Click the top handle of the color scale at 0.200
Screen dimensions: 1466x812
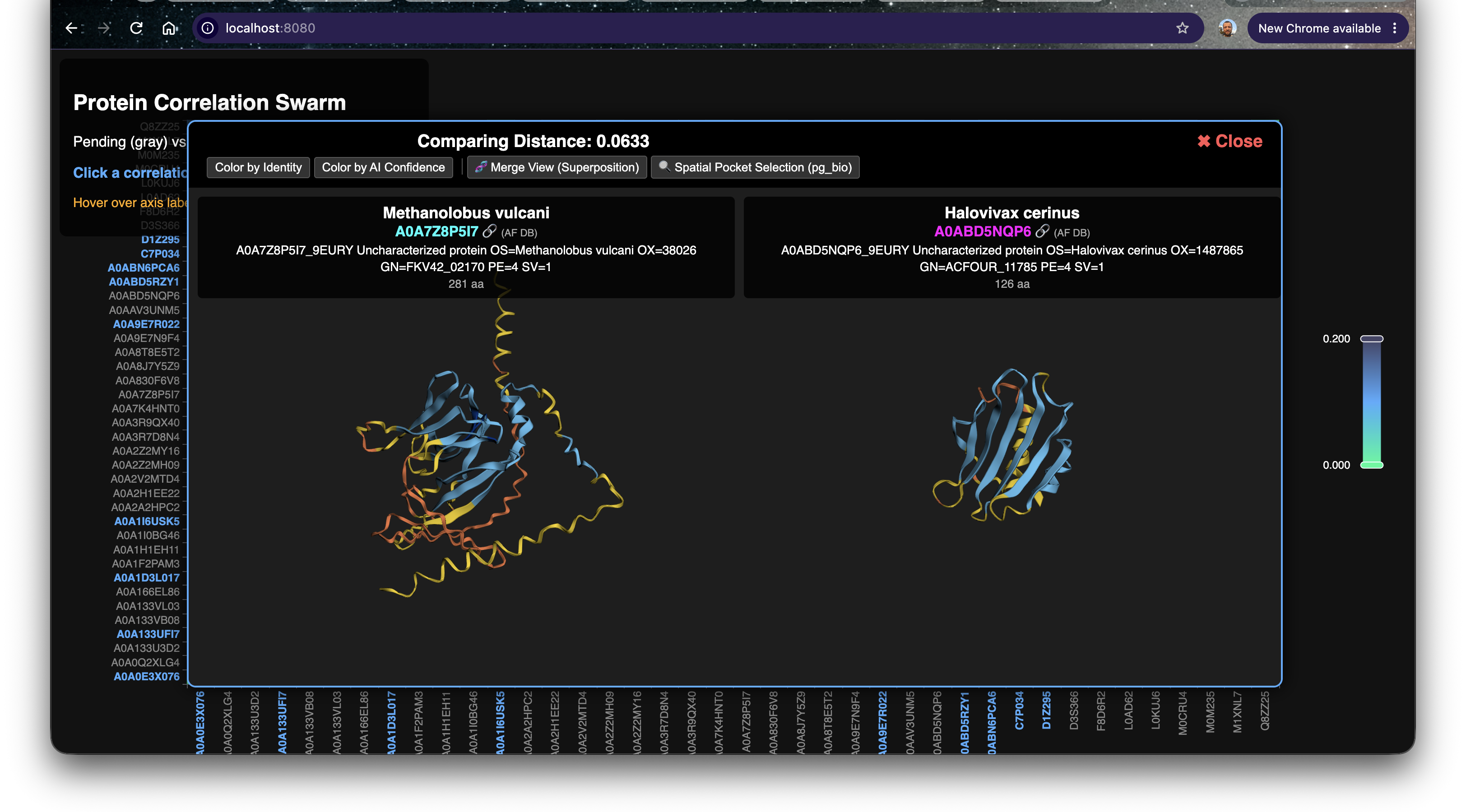tap(1372, 339)
